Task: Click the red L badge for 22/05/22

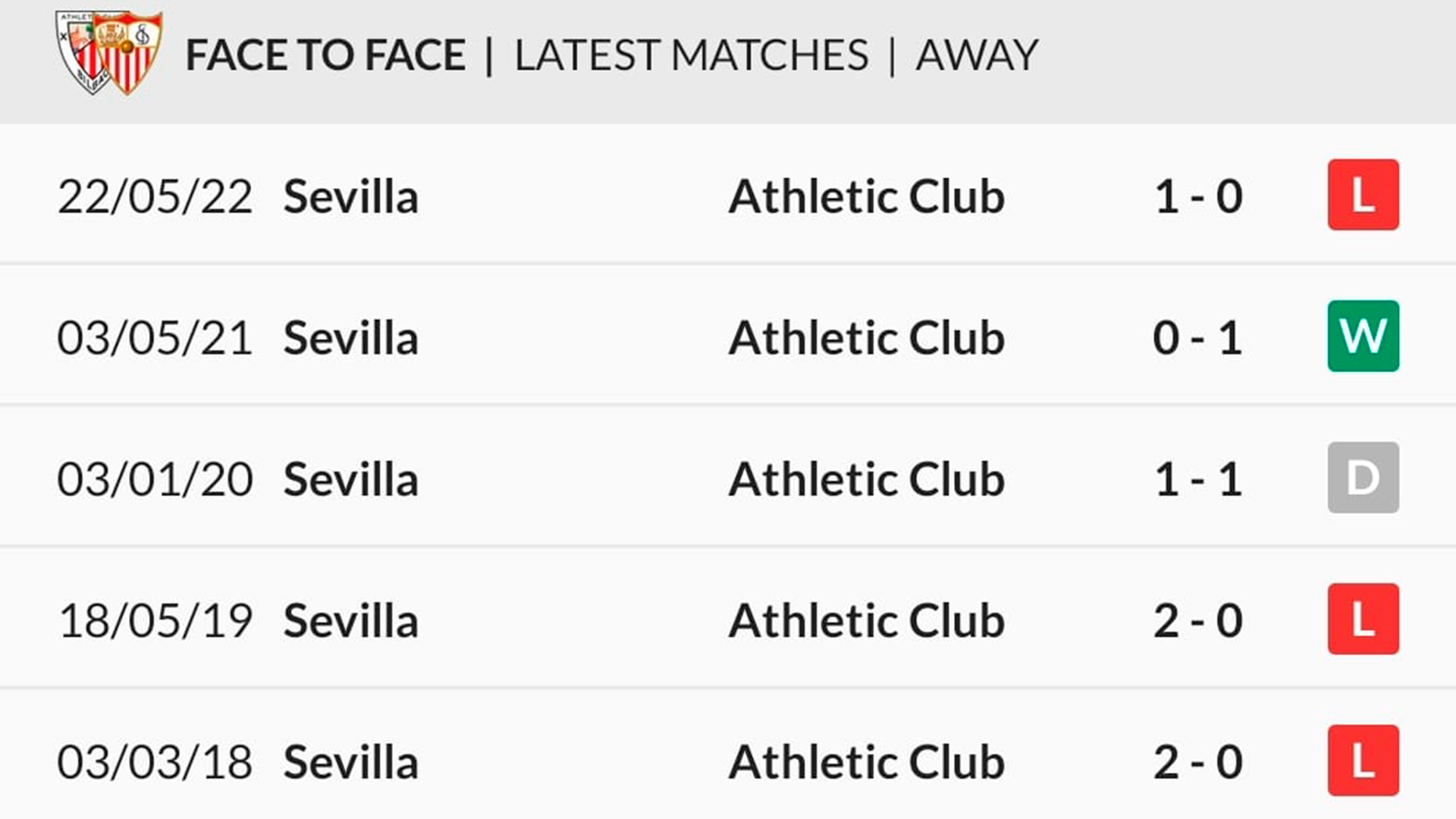Action: coord(1363,195)
